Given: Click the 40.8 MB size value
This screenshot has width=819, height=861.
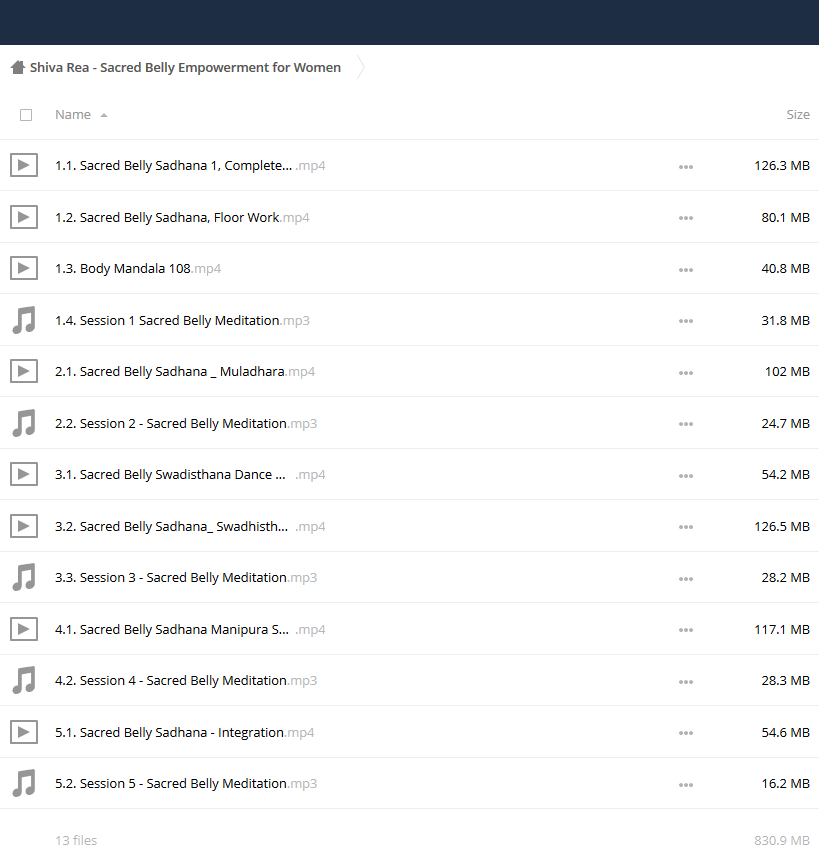Looking at the screenshot, I should point(786,269).
